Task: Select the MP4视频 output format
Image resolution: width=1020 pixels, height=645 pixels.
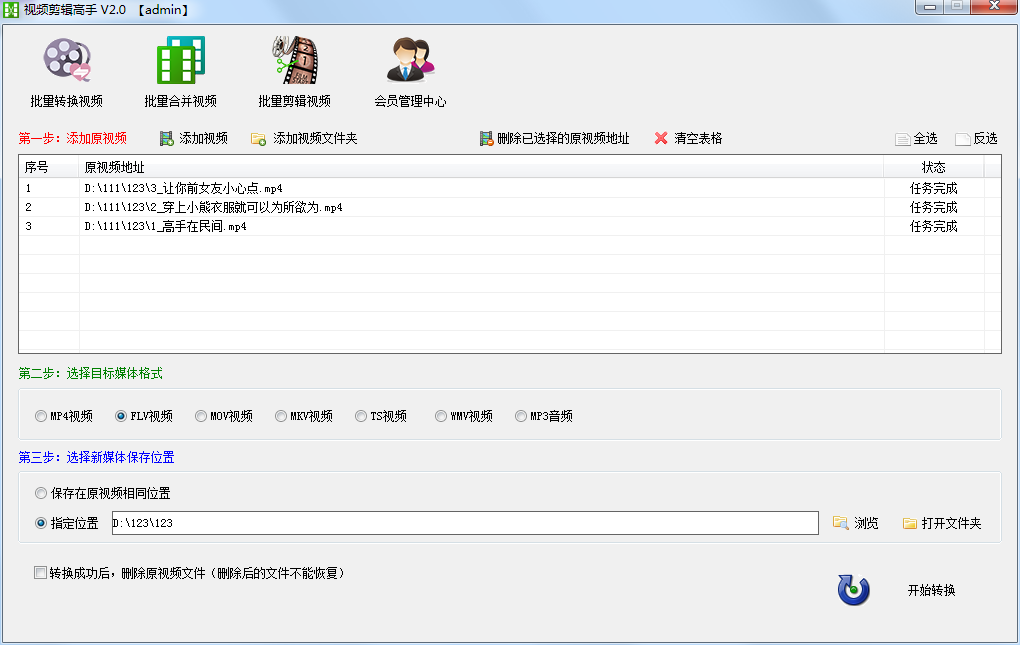Action: tap(41, 416)
